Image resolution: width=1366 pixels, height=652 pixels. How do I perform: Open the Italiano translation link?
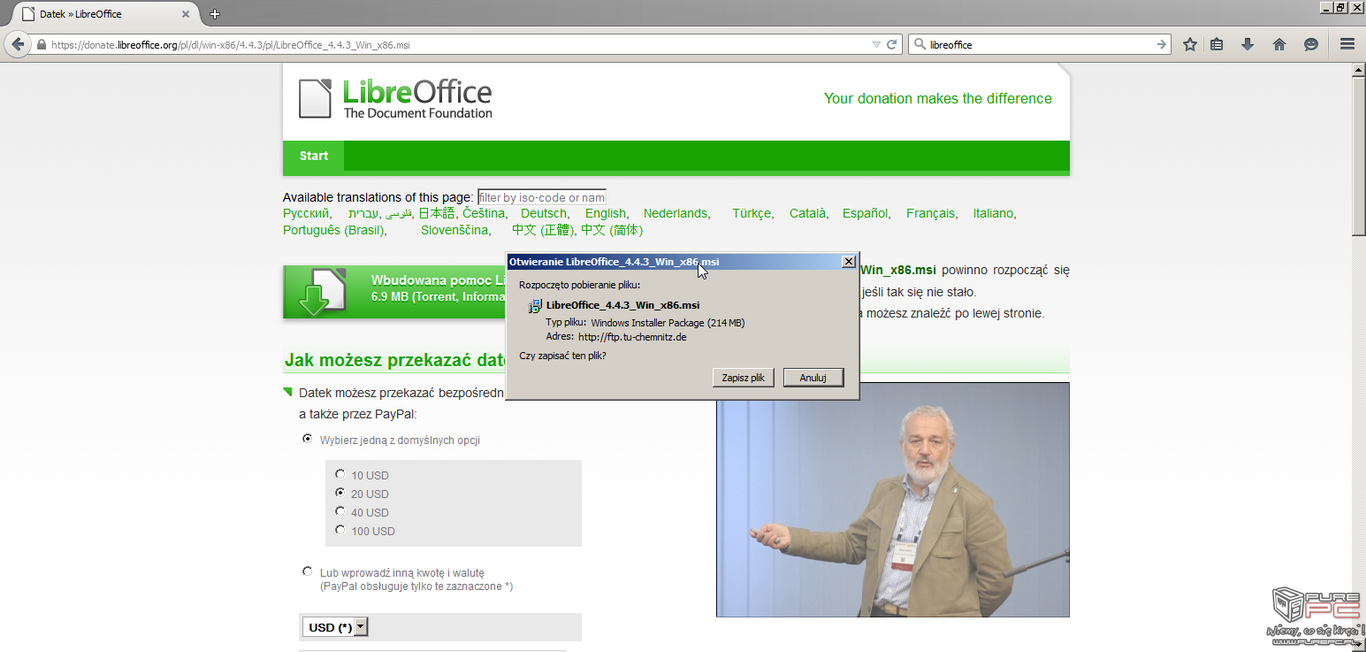tap(993, 213)
